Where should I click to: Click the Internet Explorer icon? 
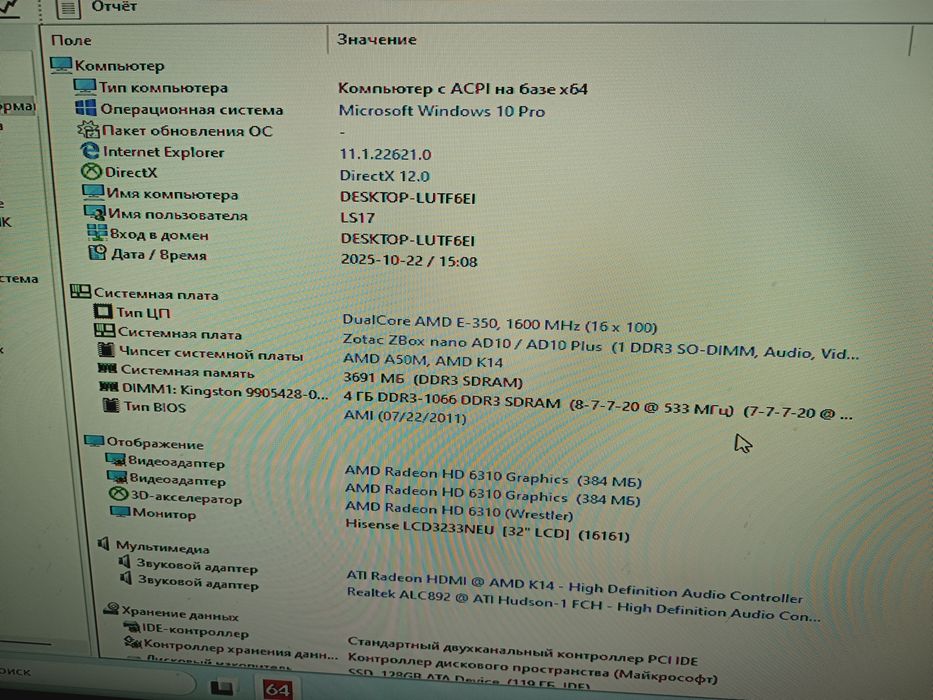(x=90, y=151)
